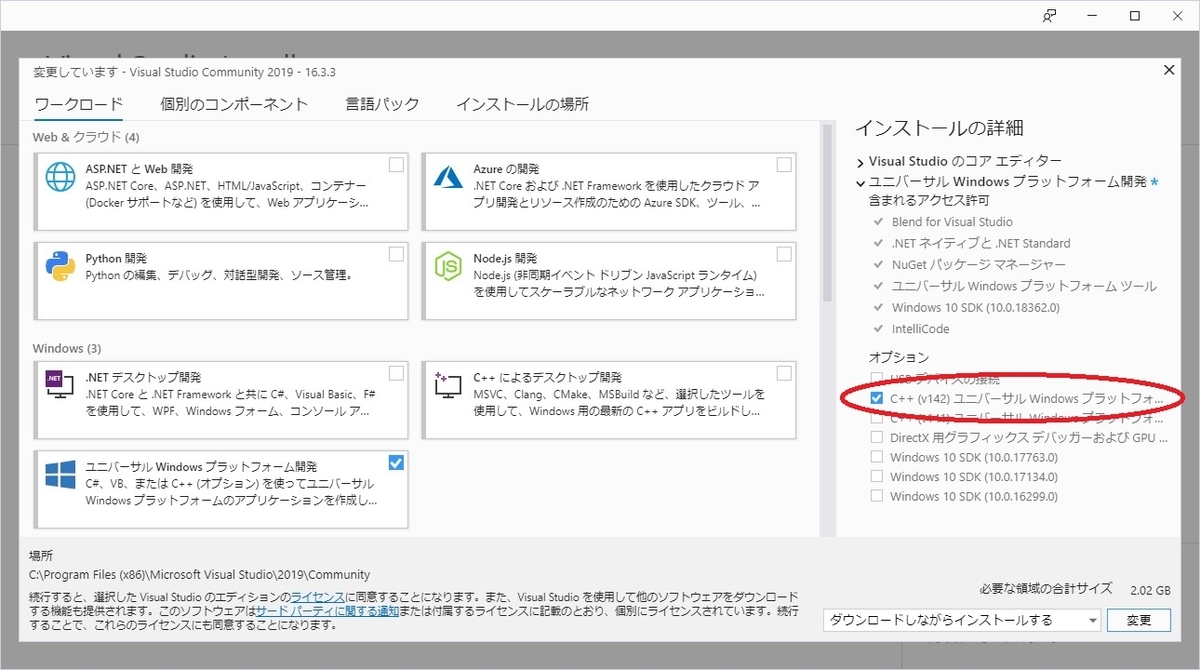
Task: Click the install path C:\Program Files (x86) text
Action: click(199, 575)
